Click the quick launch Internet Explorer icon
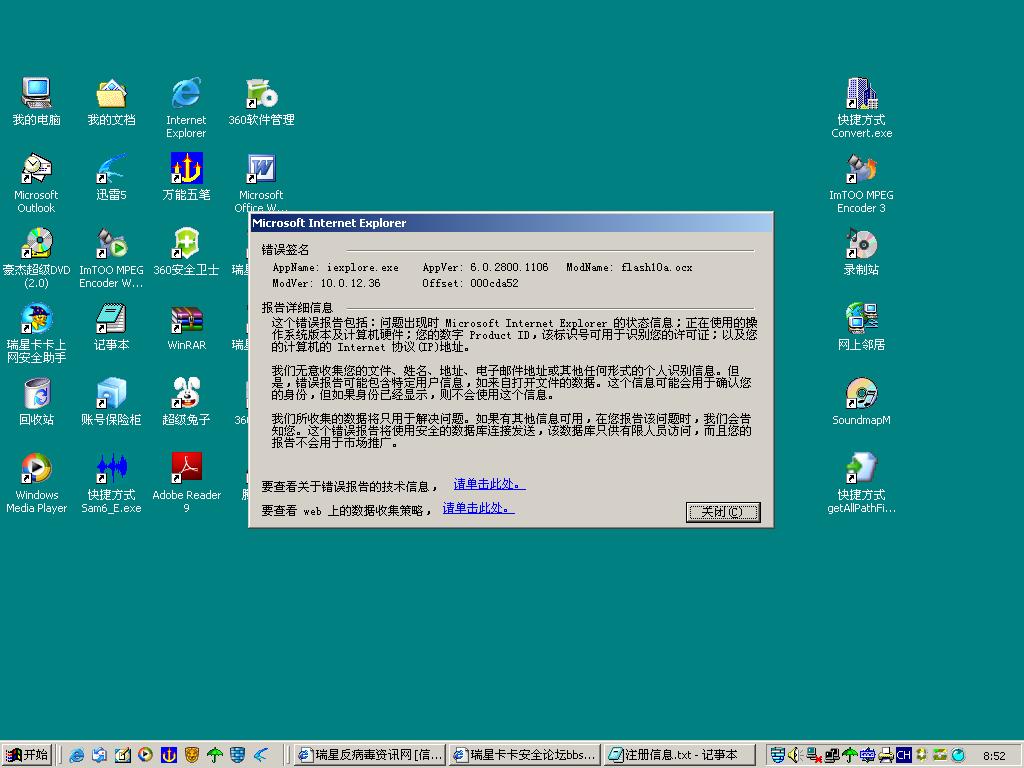Screen dimensions: 1024x768 77,756
